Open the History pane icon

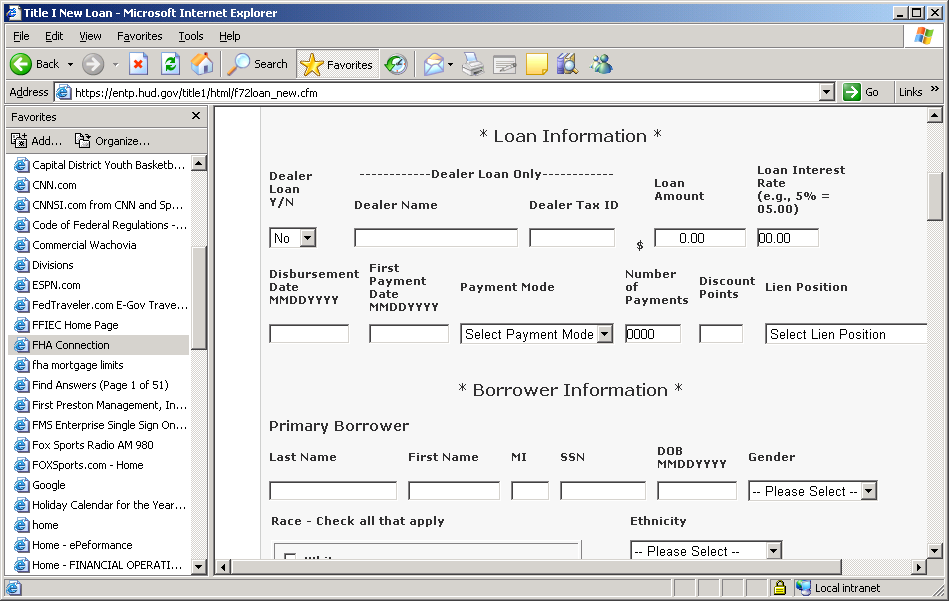coord(396,65)
